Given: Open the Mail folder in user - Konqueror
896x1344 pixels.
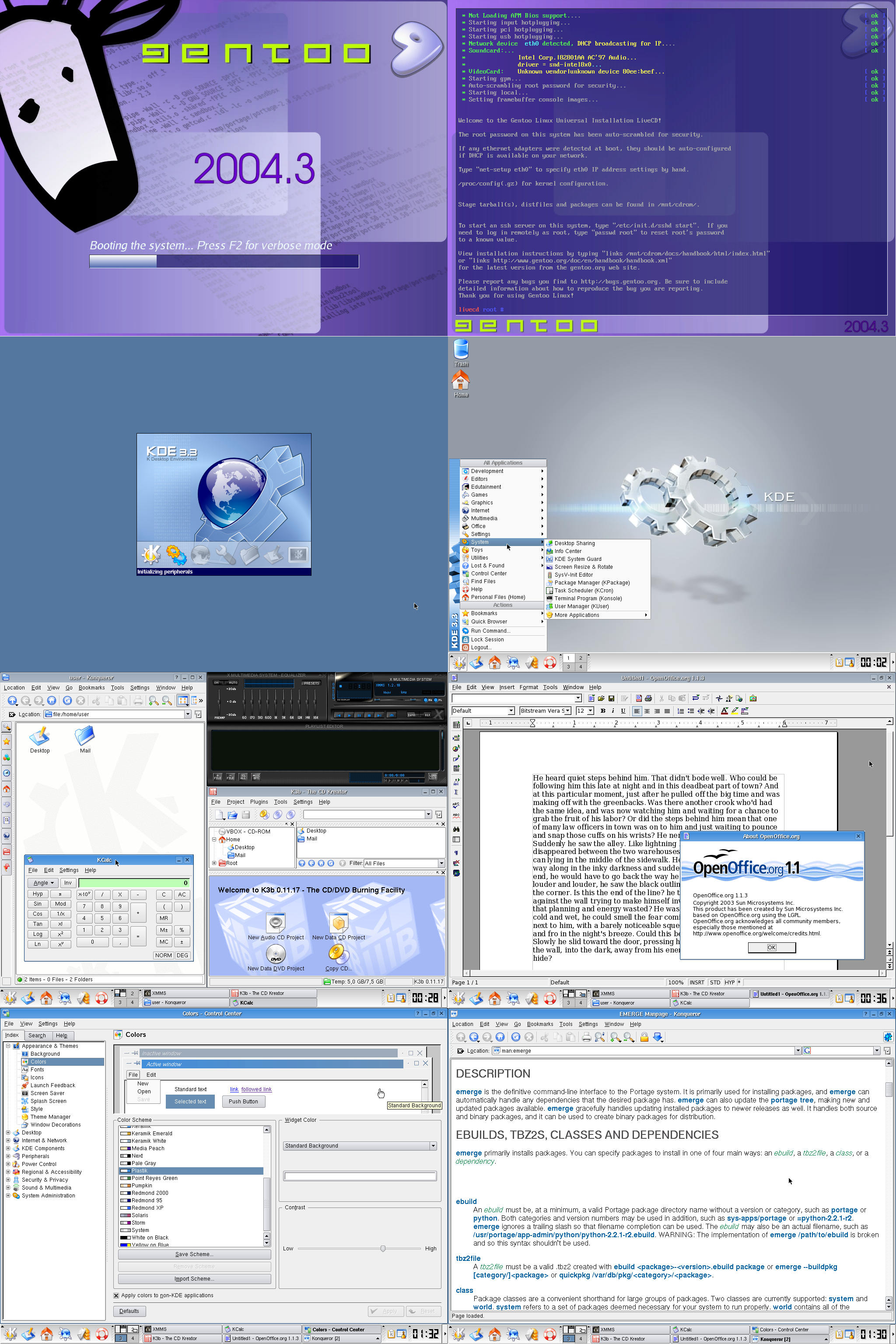Looking at the screenshot, I should (x=85, y=739).
